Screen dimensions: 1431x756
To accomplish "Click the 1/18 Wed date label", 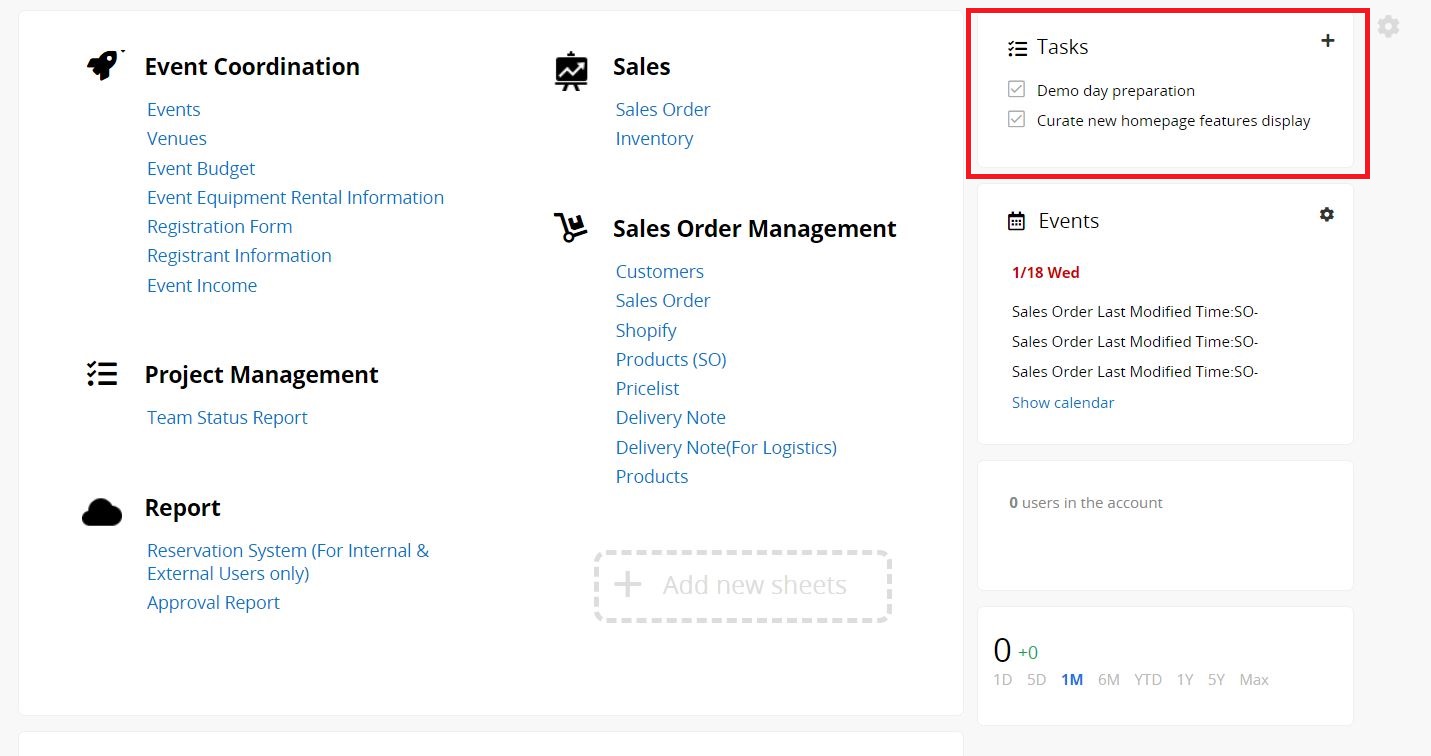I will click(x=1045, y=272).
